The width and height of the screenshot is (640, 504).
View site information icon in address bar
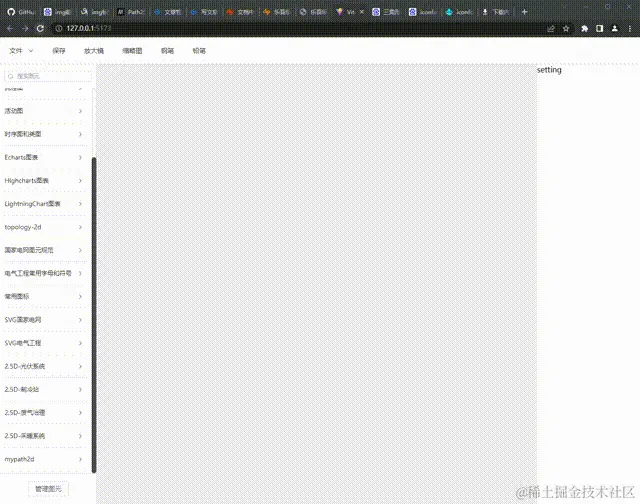coord(58,29)
